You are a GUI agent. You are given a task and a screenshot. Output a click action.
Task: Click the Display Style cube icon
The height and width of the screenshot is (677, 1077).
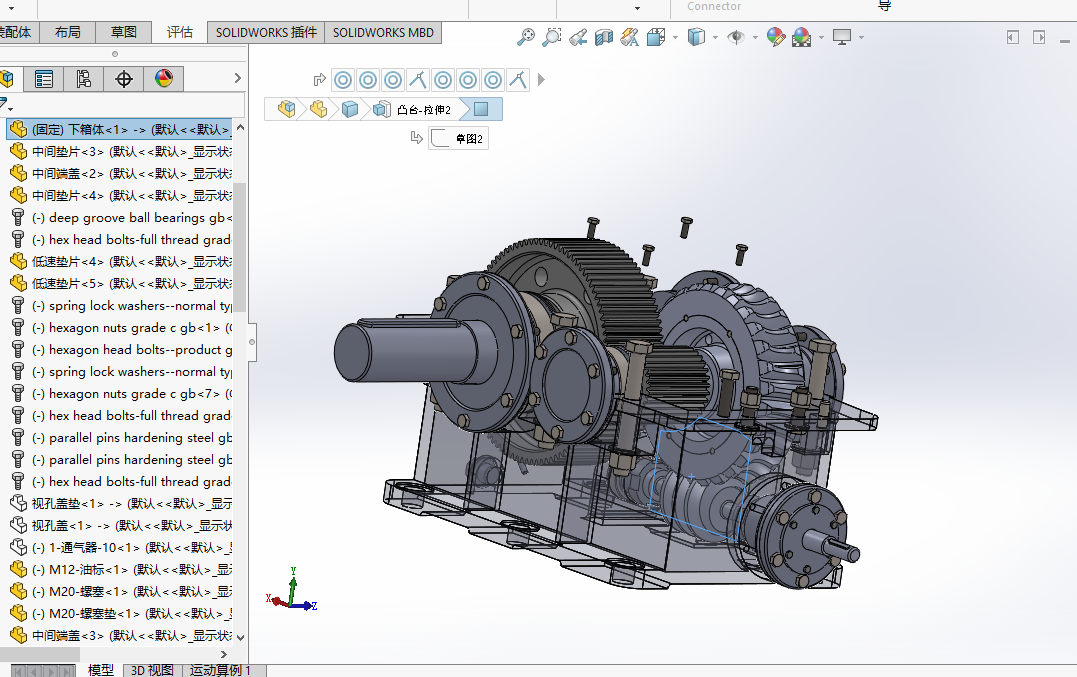[x=696, y=37]
